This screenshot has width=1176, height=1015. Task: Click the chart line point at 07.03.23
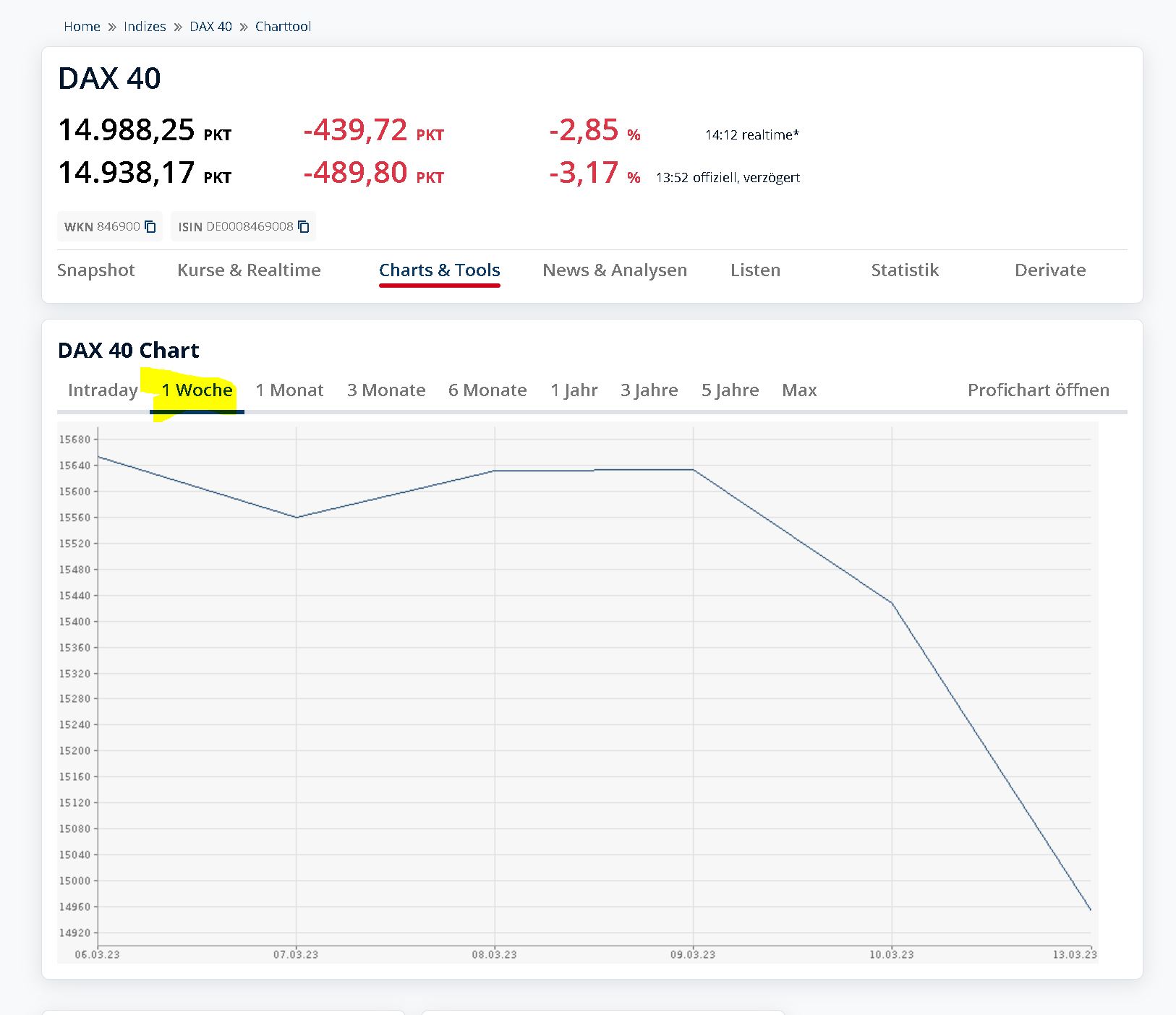(297, 517)
